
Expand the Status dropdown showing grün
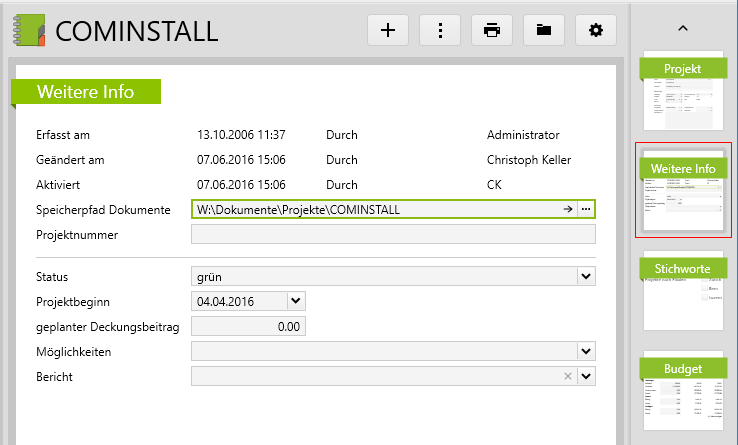[x=585, y=275]
